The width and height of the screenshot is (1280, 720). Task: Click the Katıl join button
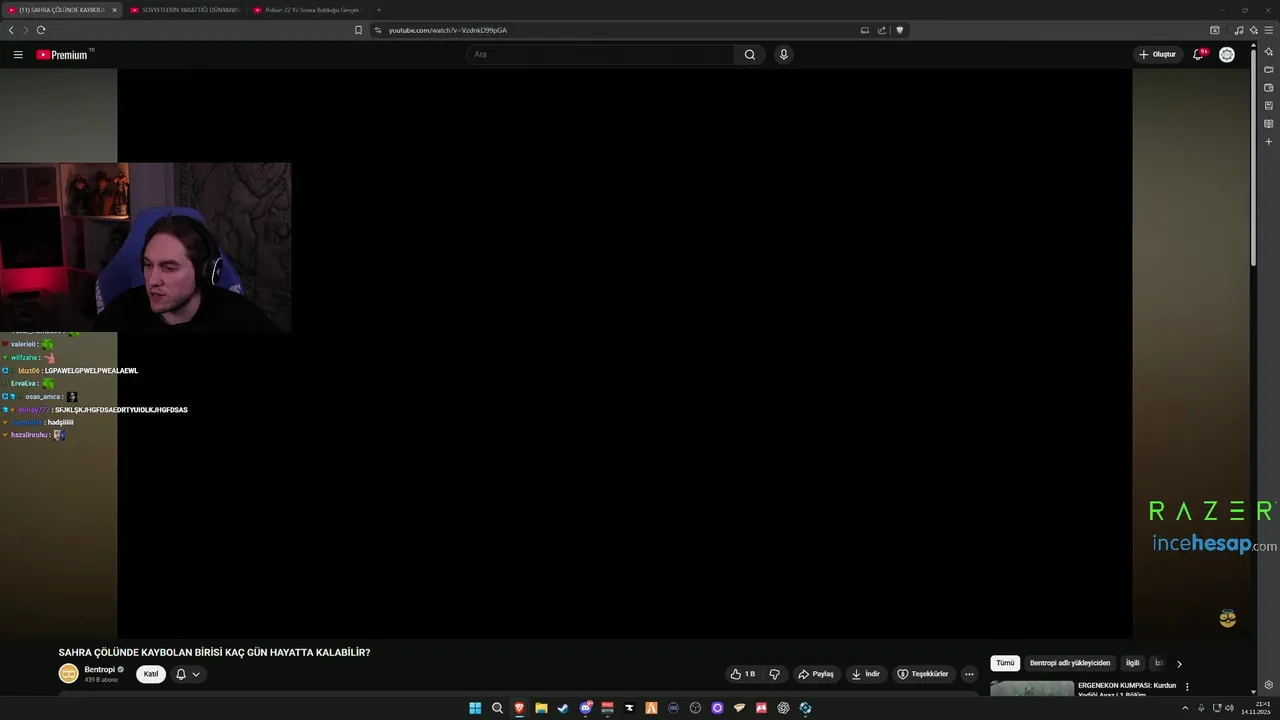151,674
